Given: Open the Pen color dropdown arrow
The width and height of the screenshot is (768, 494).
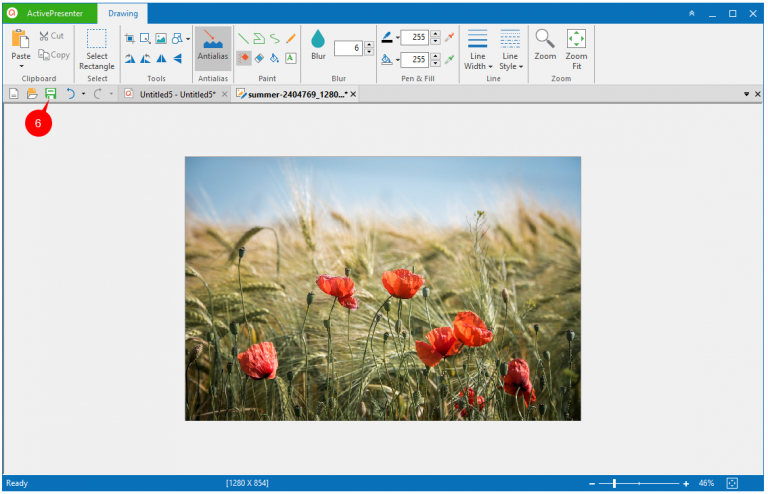Looking at the screenshot, I should (398, 37).
